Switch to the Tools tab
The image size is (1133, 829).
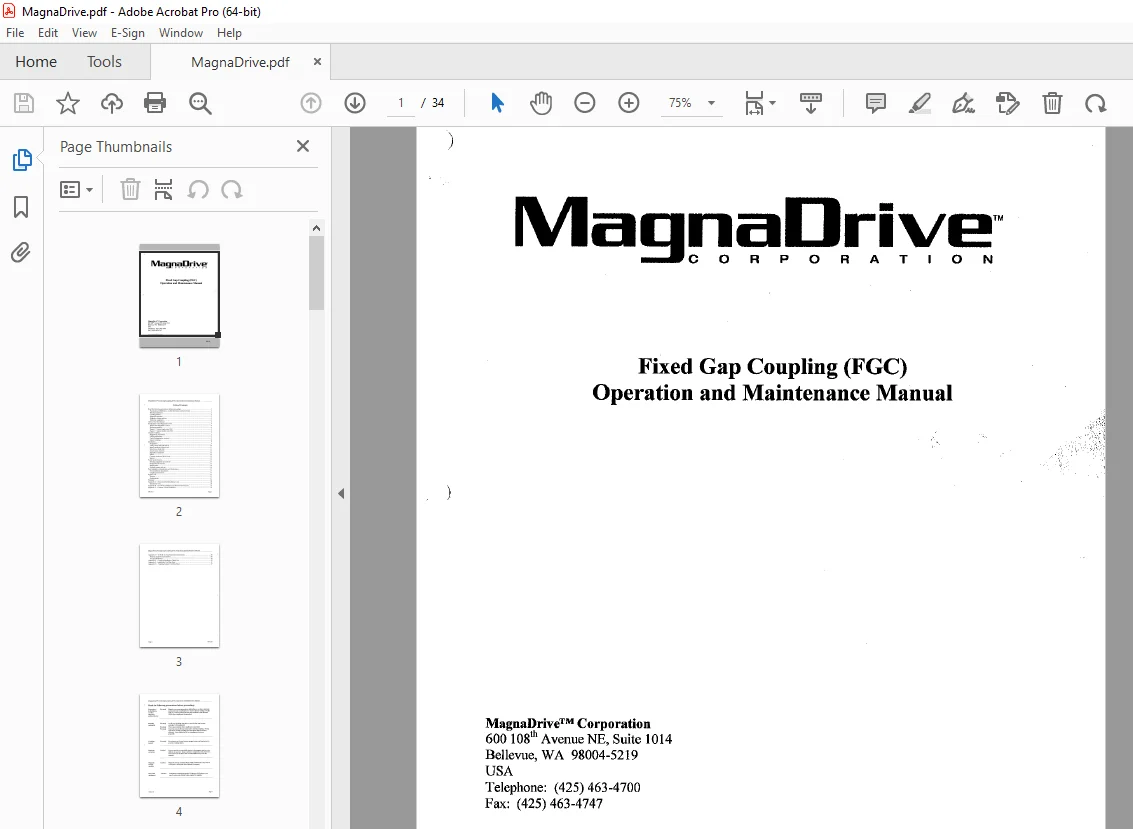coord(104,62)
